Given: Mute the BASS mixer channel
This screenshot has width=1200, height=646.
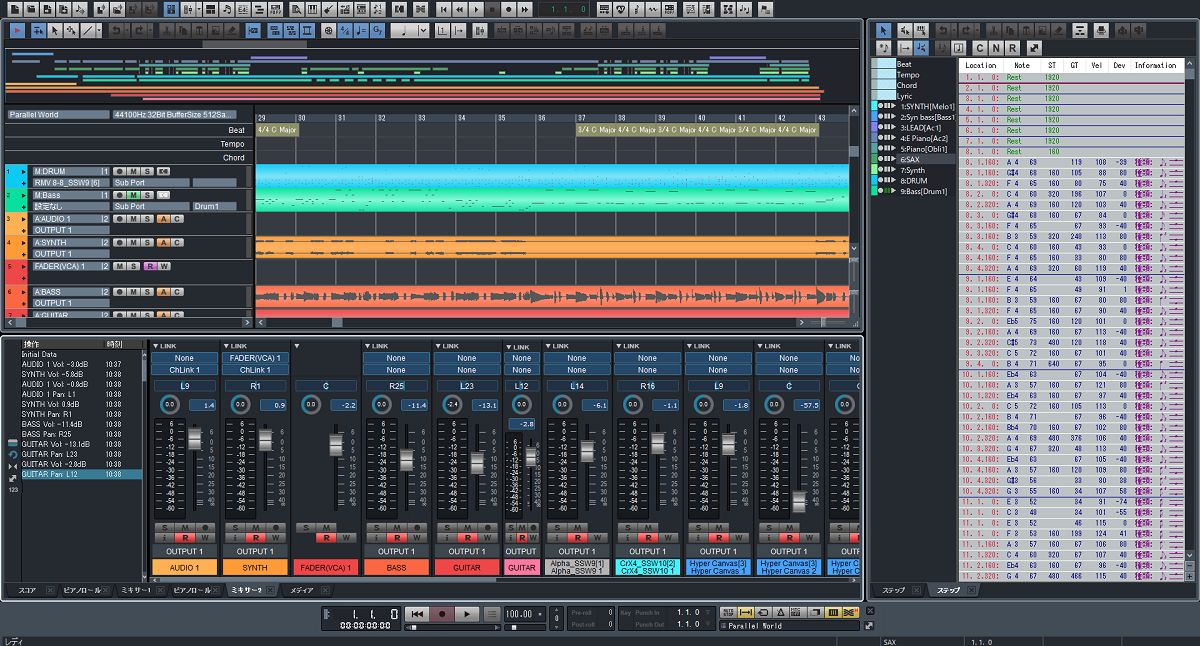Looking at the screenshot, I should (x=397, y=528).
